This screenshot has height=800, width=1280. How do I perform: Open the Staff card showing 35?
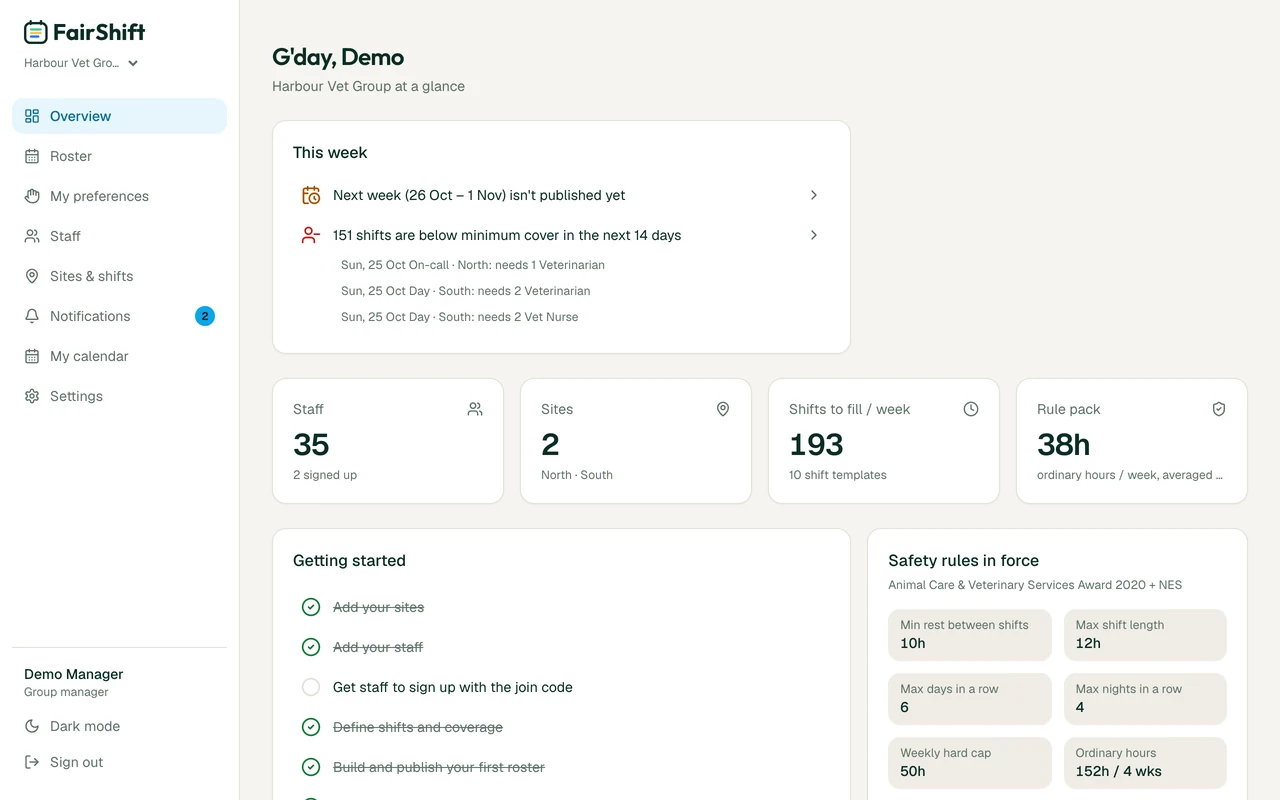[388, 441]
